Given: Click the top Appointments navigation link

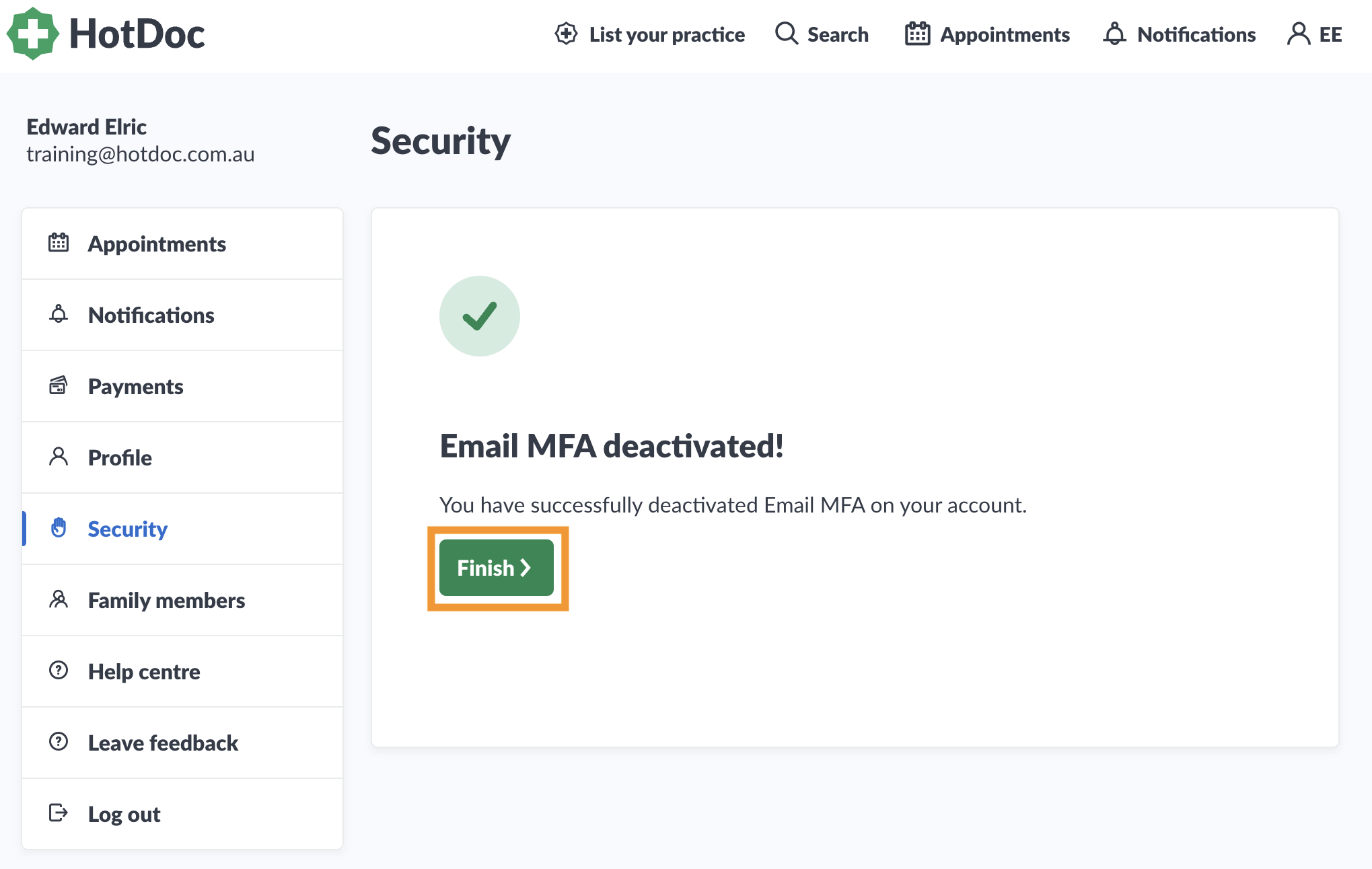Looking at the screenshot, I should click(x=987, y=34).
